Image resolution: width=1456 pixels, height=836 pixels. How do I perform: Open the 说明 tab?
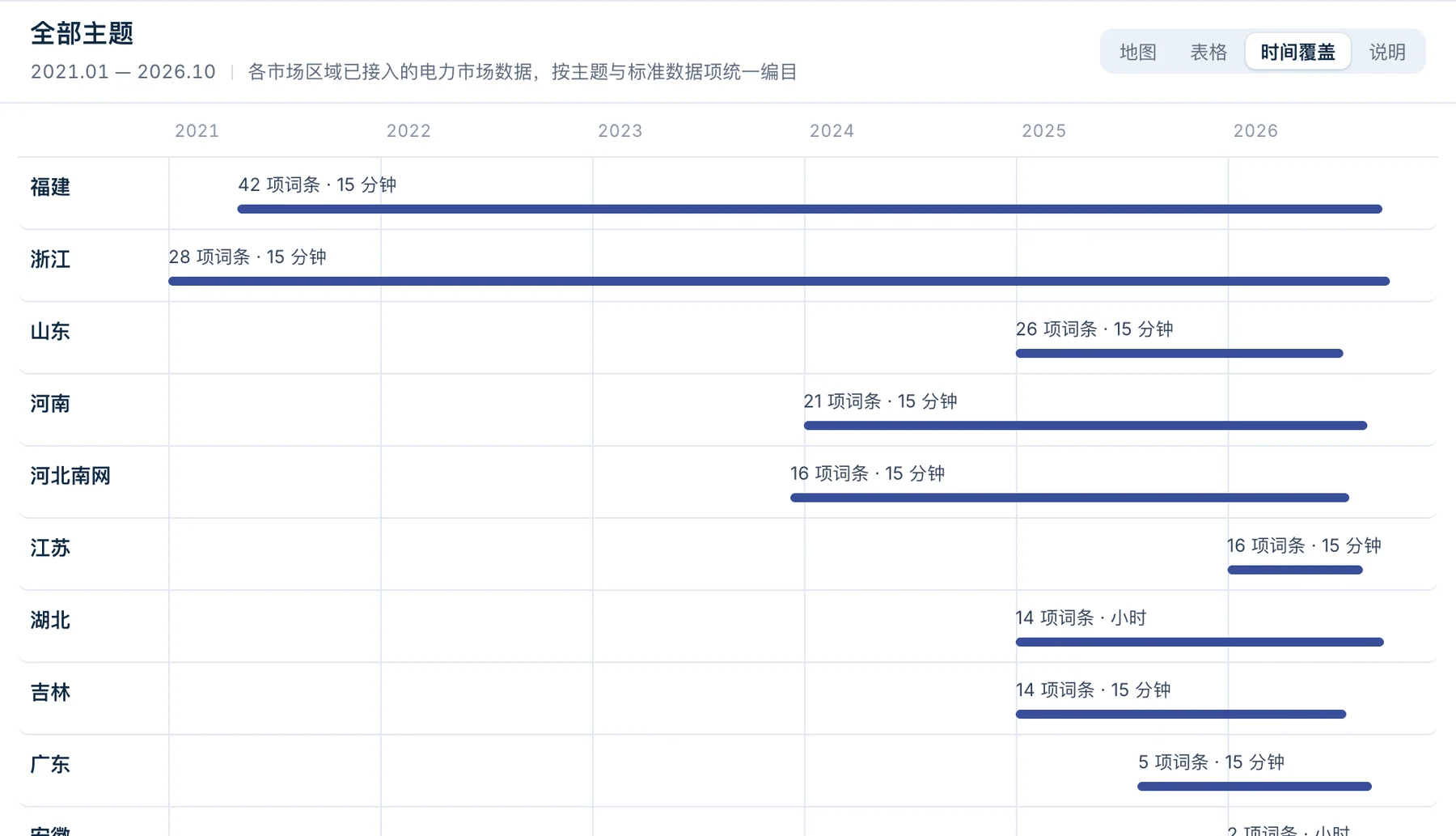point(1387,52)
